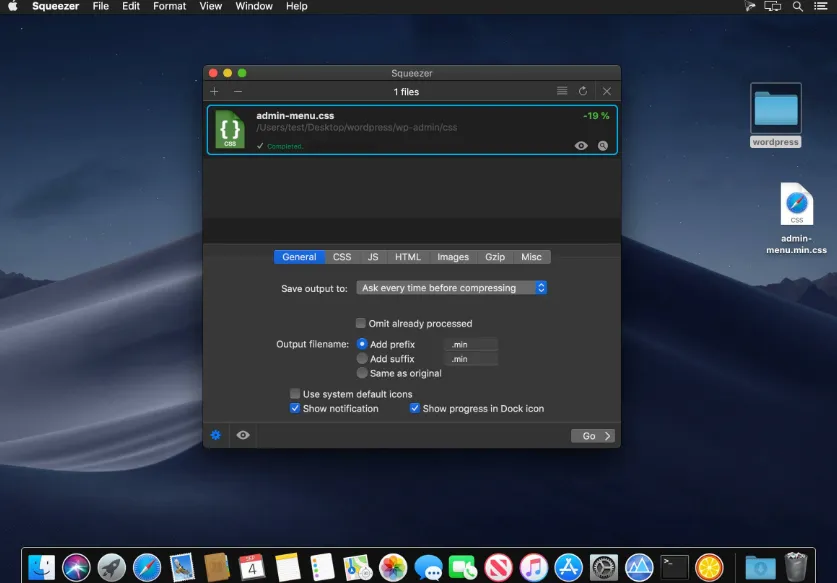Switch to the CSS tab
The image size is (837, 583).
coord(342,257)
